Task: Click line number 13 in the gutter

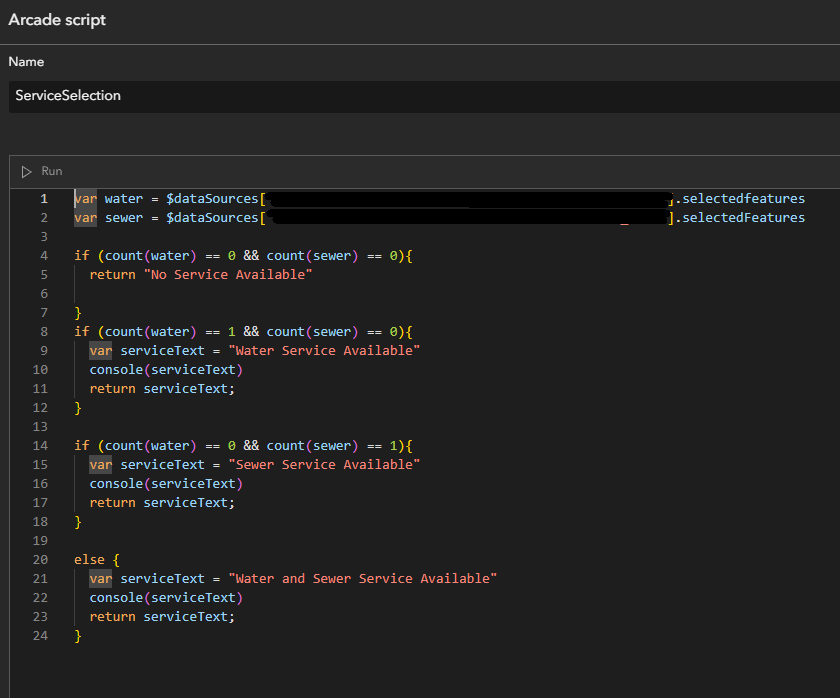Action: 40,427
